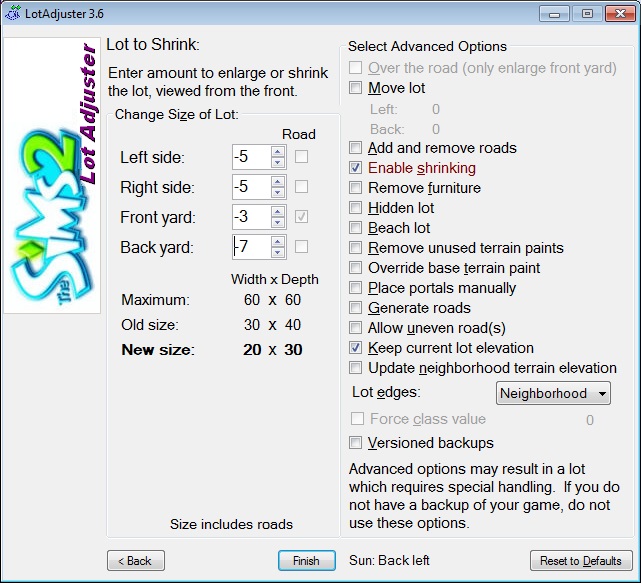Click the disabled Force class value checkbox
This screenshot has height=583, width=641.
tap(357, 419)
